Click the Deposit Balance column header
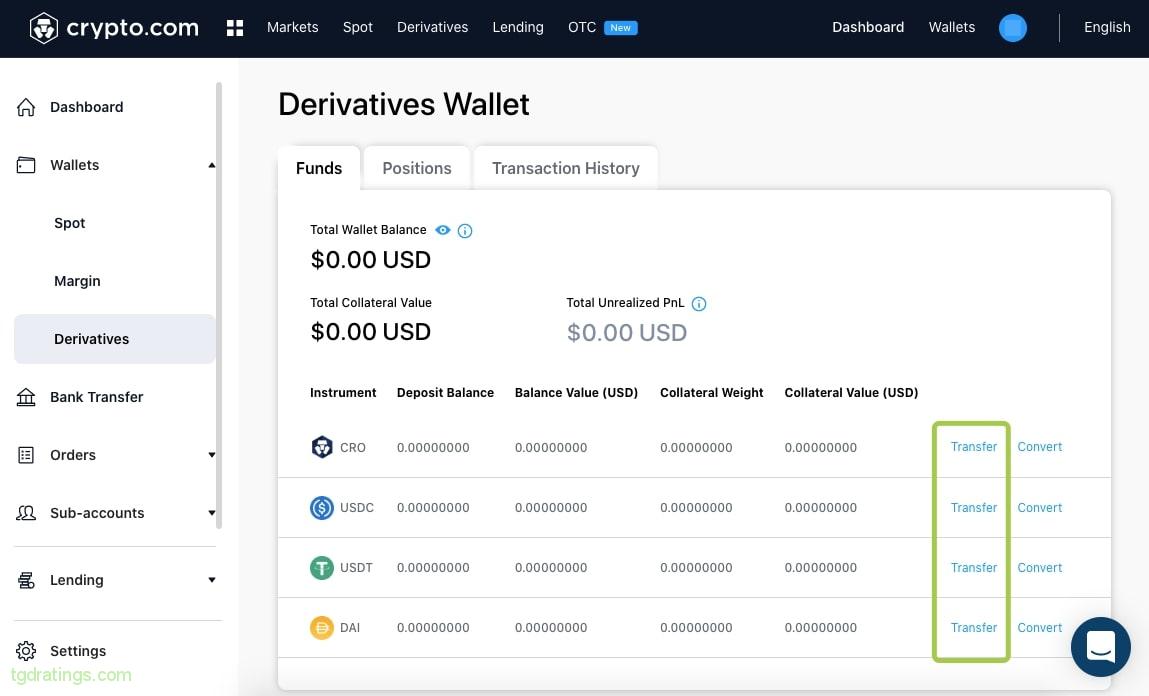 tap(445, 393)
